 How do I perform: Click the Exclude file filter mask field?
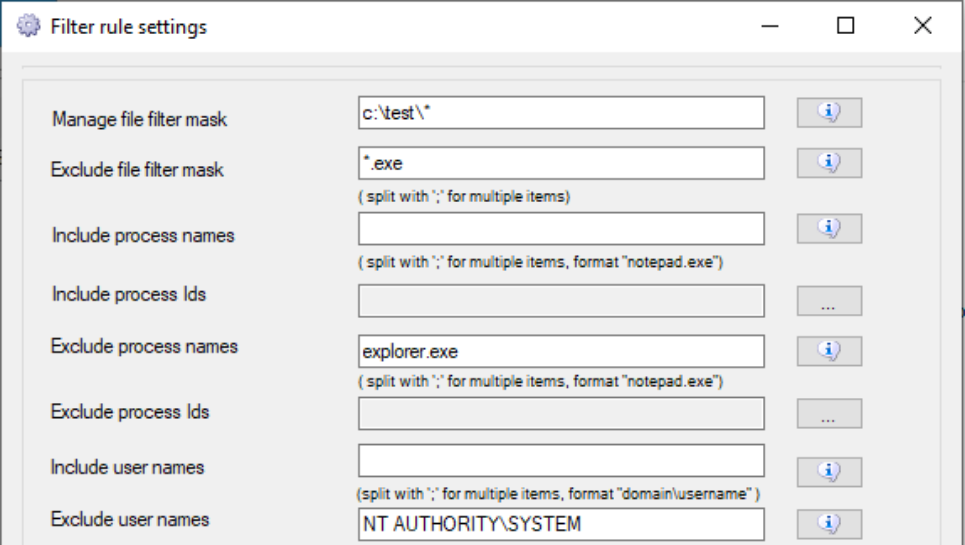(561, 163)
